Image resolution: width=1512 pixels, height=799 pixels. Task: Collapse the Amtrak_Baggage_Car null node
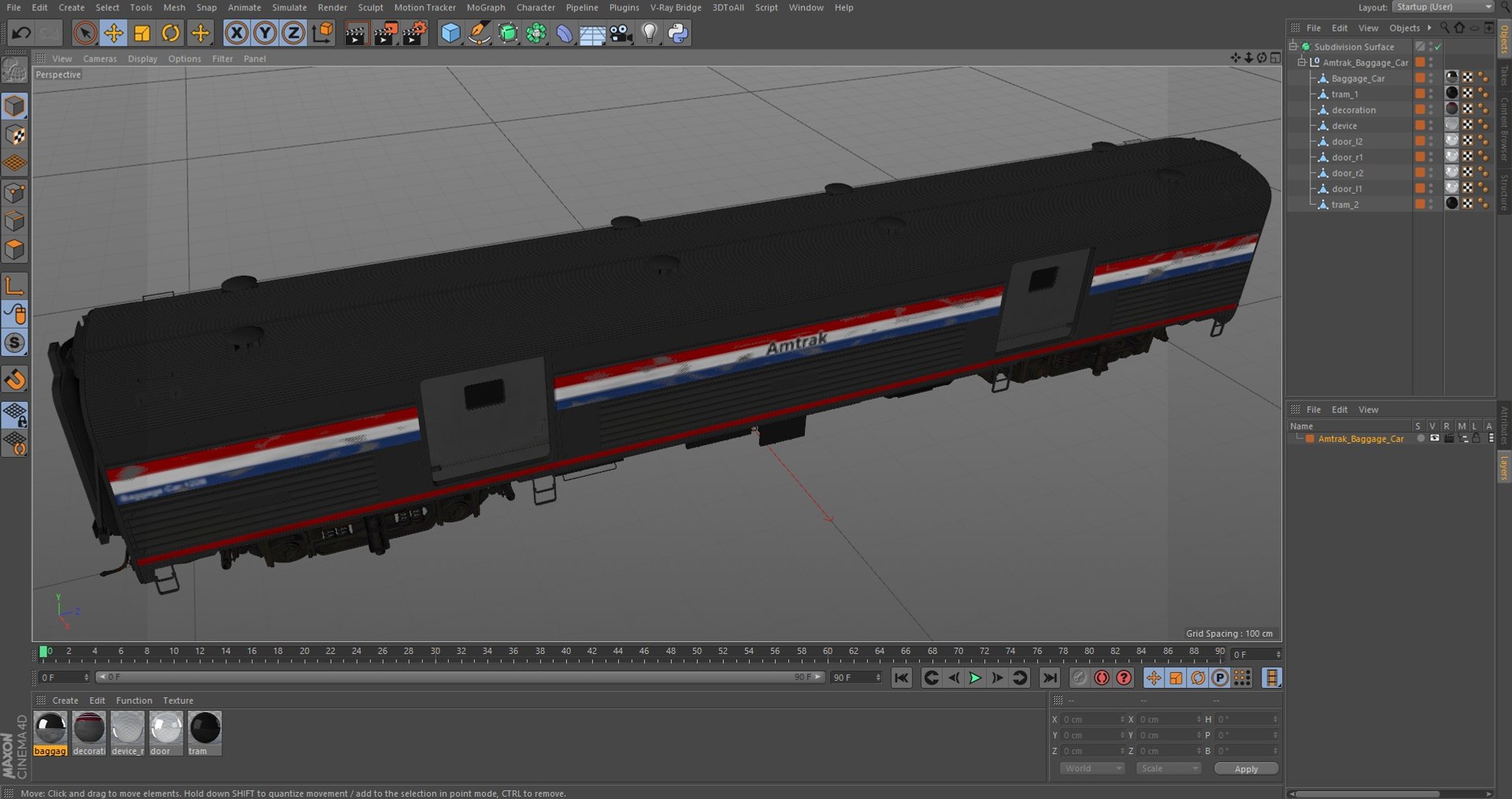[x=1302, y=62]
